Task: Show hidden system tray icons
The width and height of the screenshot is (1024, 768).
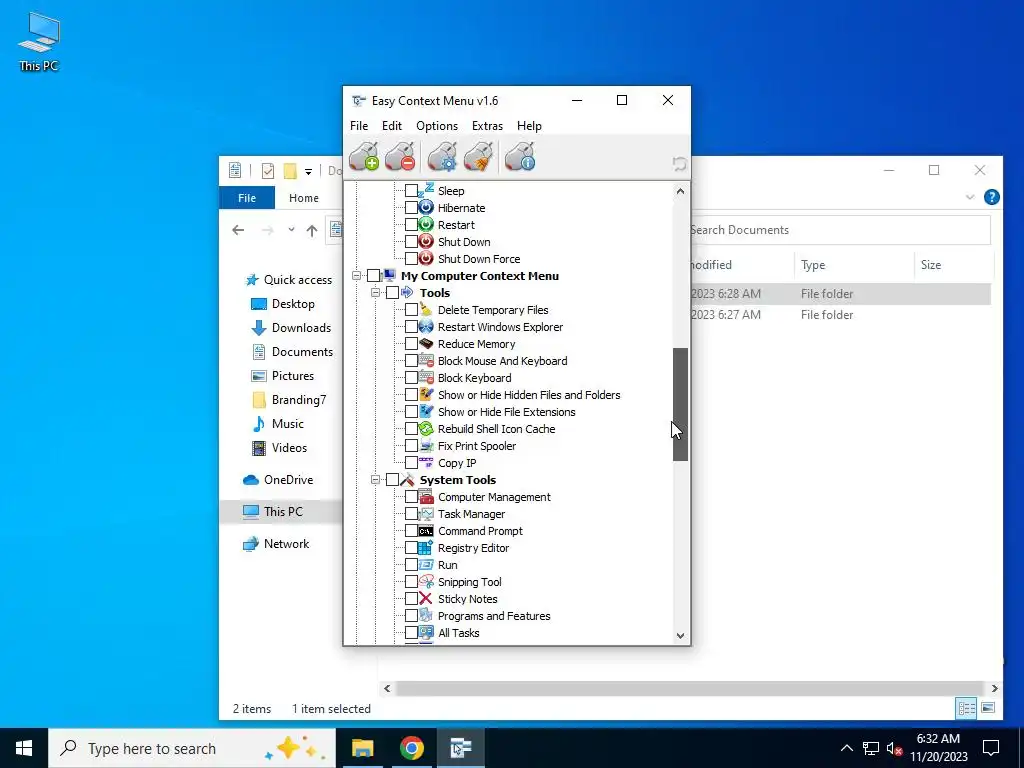Action: coord(846,748)
